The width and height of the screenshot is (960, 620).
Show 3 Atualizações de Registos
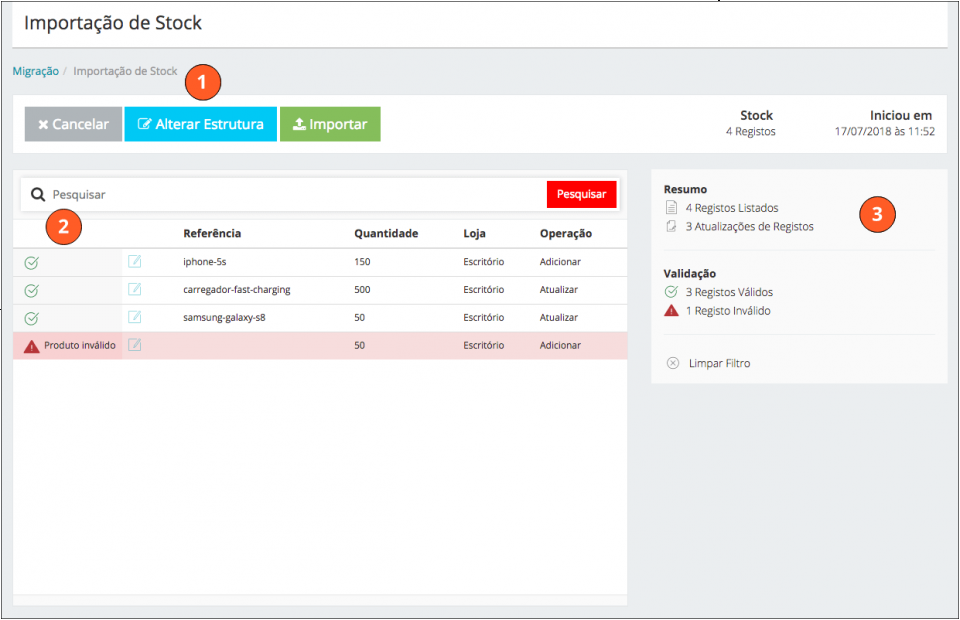tap(749, 227)
